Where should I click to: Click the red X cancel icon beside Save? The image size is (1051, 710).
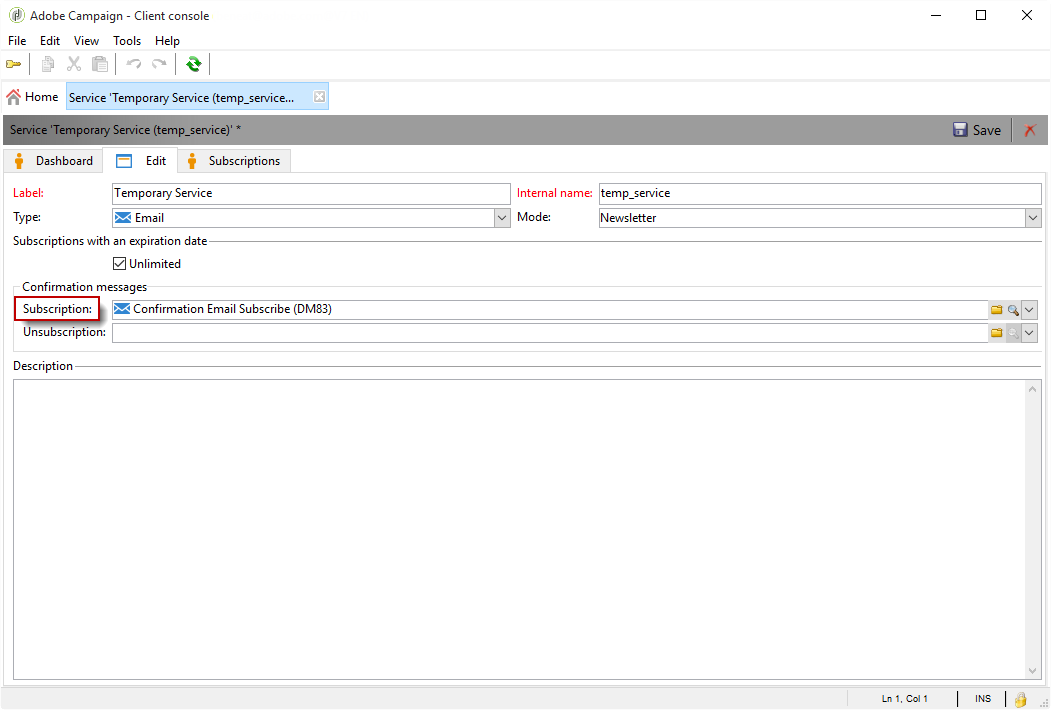[x=1030, y=130]
